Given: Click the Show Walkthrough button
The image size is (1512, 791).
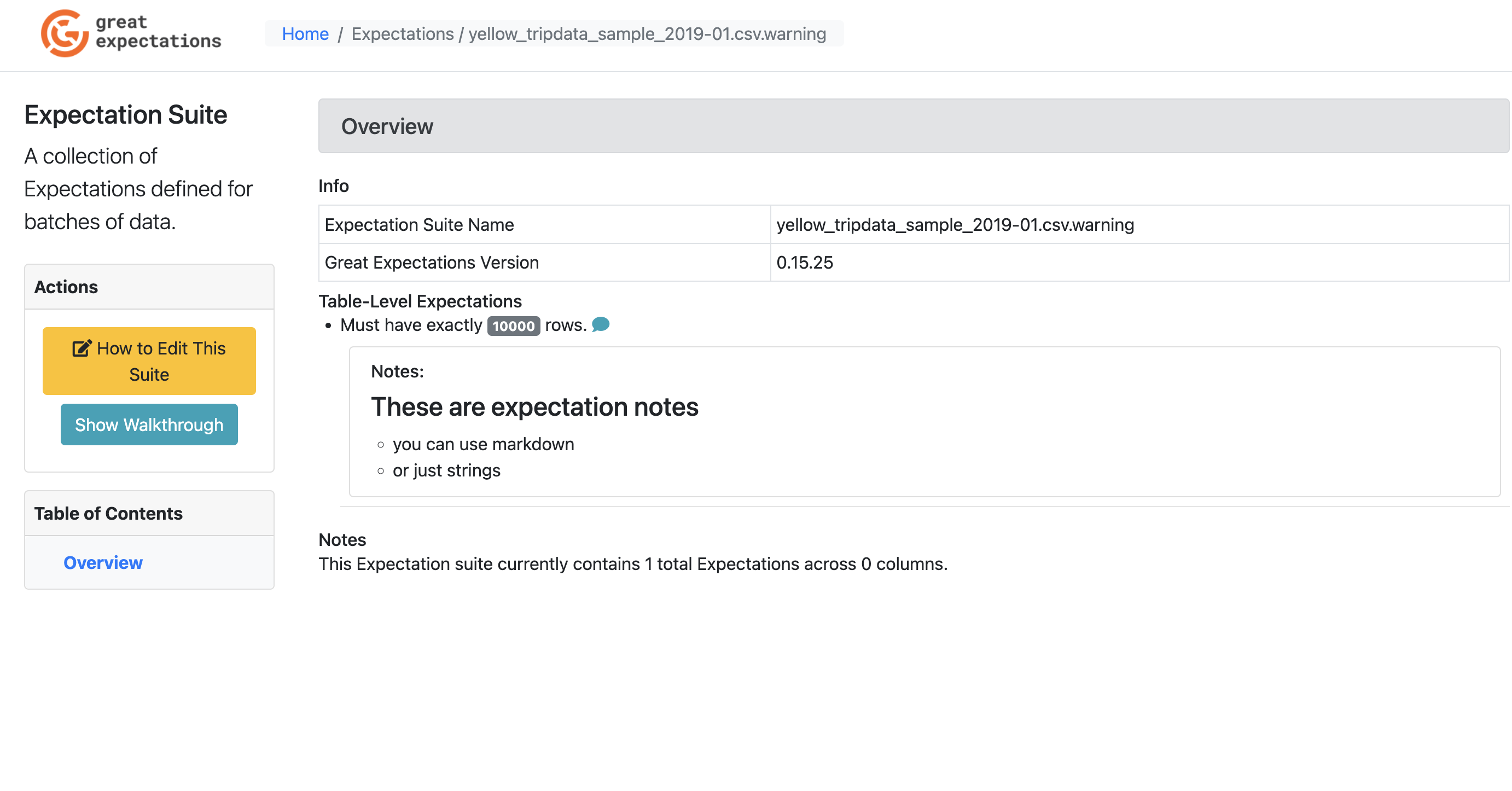Looking at the screenshot, I should coord(149,425).
